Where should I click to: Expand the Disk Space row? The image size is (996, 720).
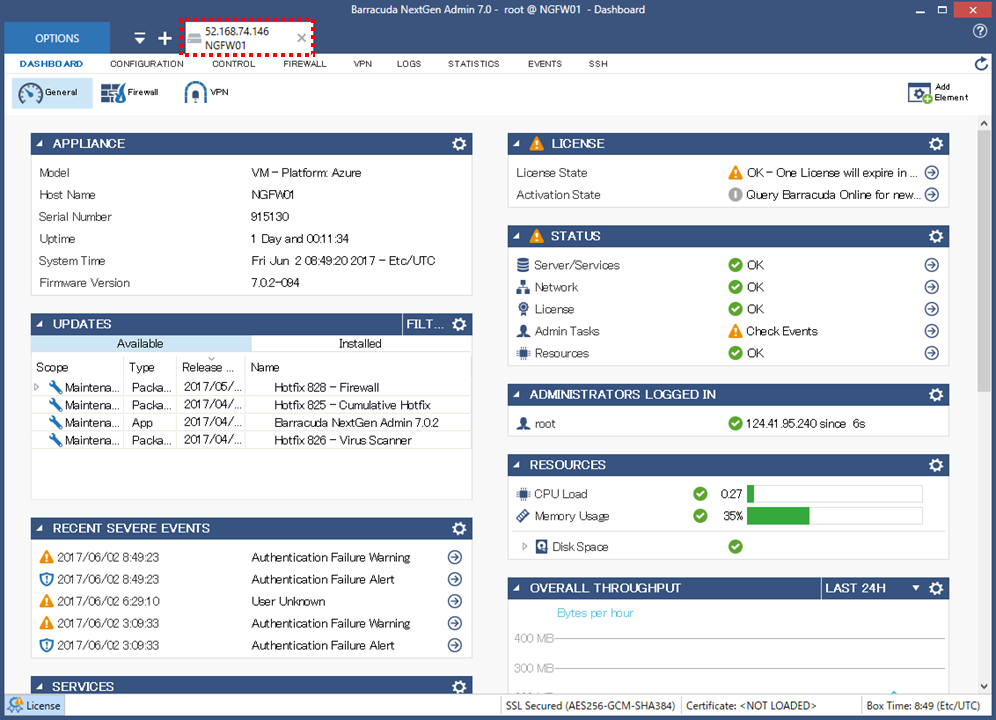coord(525,547)
